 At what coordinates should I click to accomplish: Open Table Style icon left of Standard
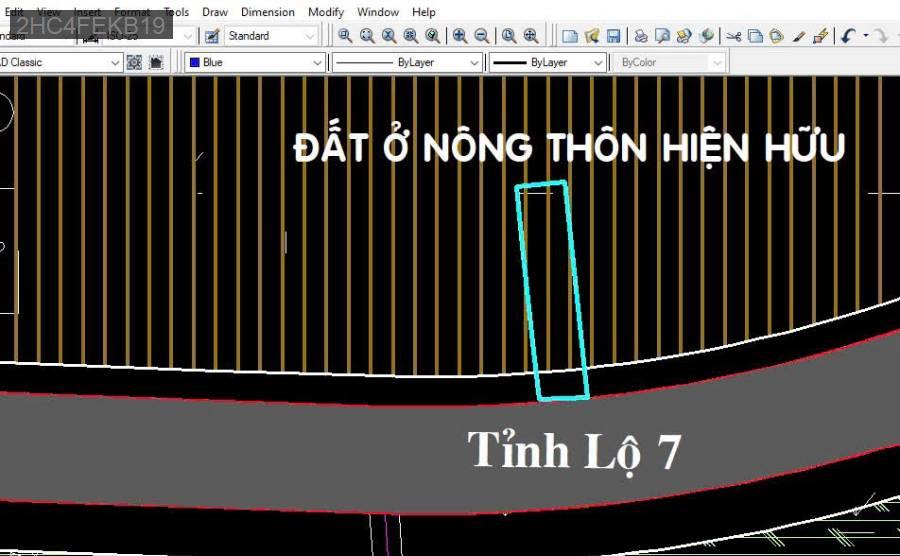212,36
